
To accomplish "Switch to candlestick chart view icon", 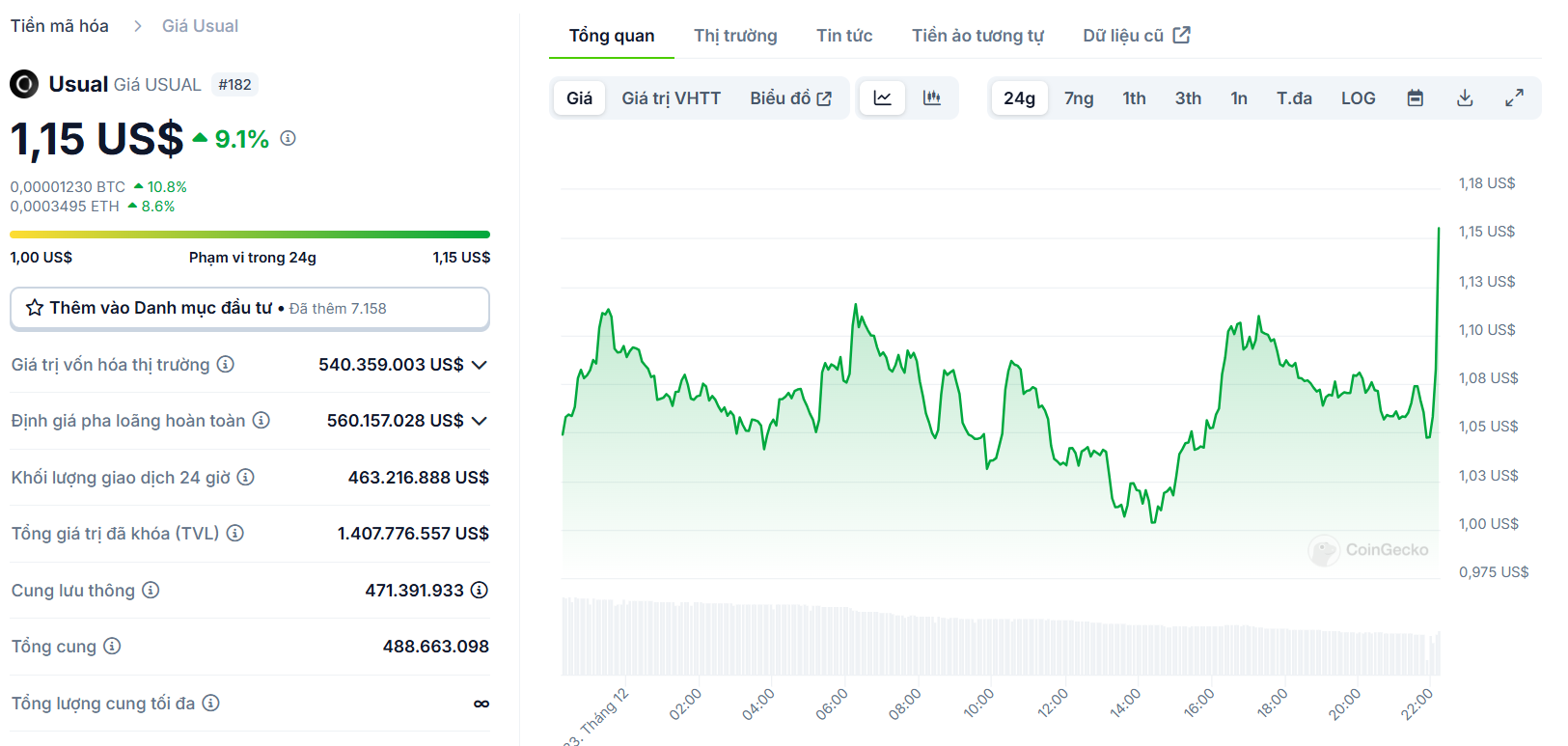I will pyautogui.click(x=932, y=97).
